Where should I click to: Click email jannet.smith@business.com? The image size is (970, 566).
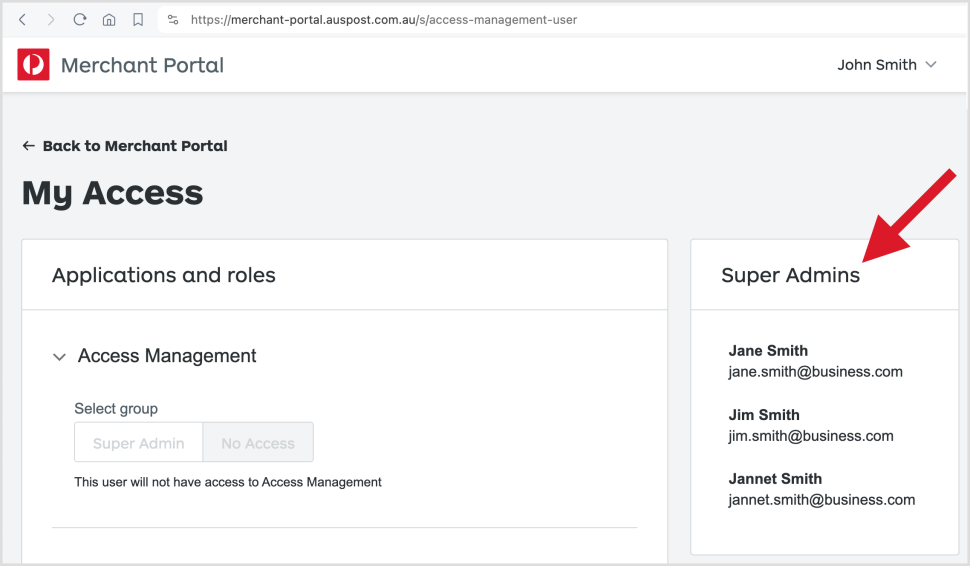click(822, 500)
